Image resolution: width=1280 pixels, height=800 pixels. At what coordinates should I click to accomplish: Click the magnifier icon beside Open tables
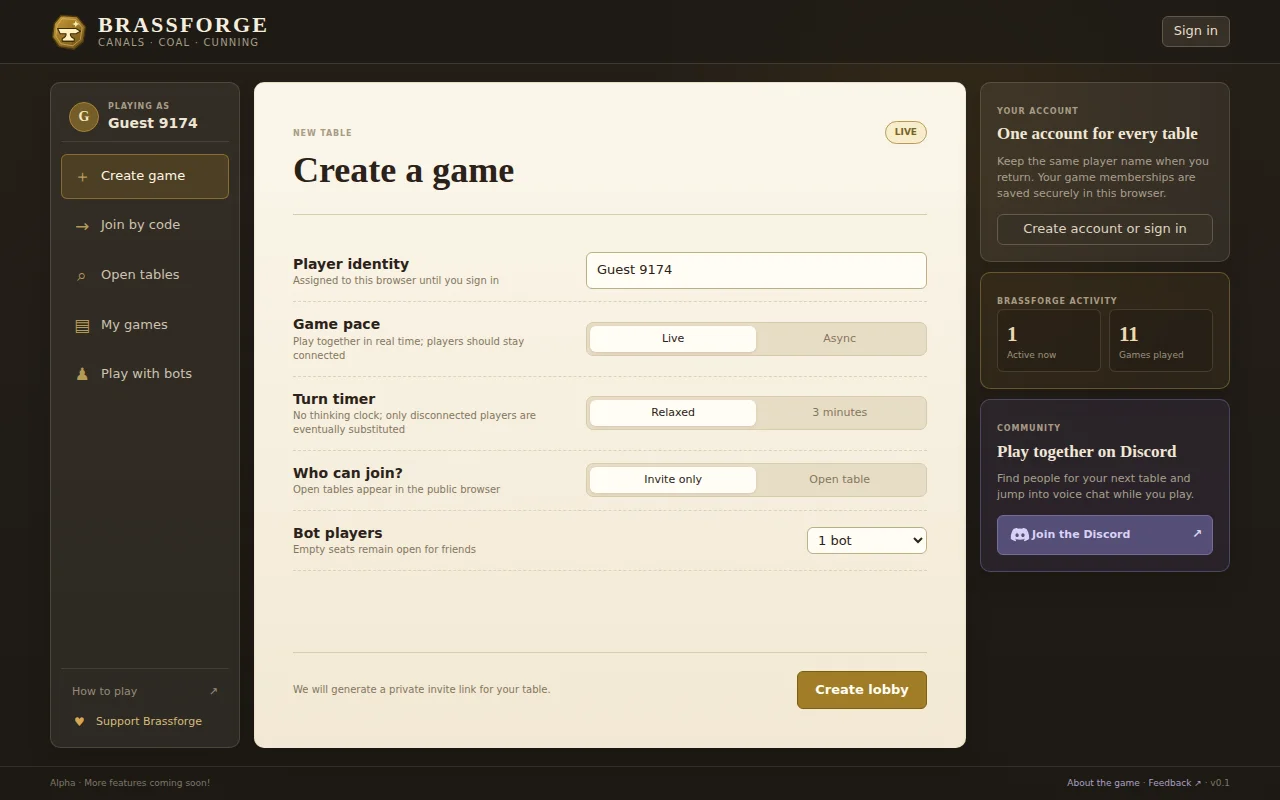click(x=82, y=275)
